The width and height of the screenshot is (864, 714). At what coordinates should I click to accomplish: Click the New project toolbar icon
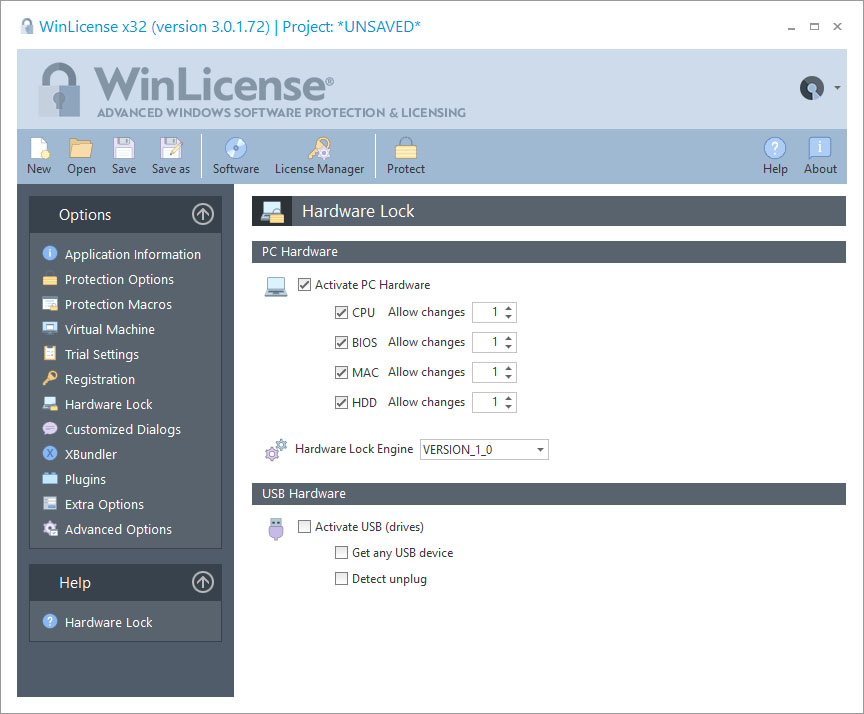click(x=40, y=148)
